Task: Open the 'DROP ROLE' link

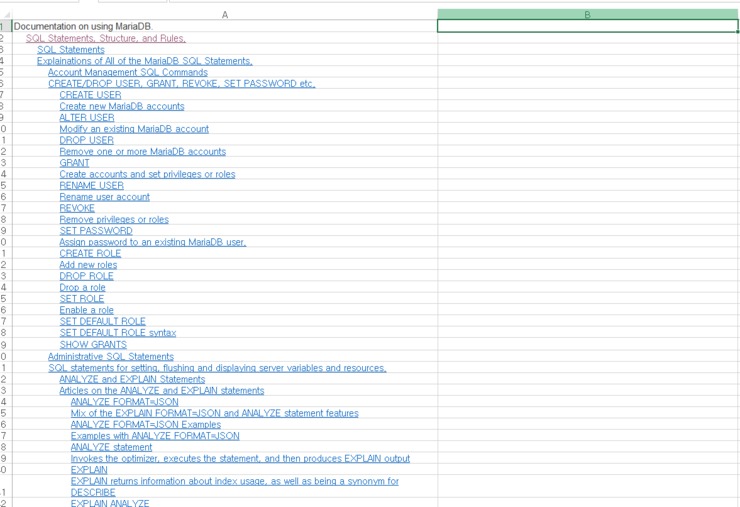Action: [86, 276]
